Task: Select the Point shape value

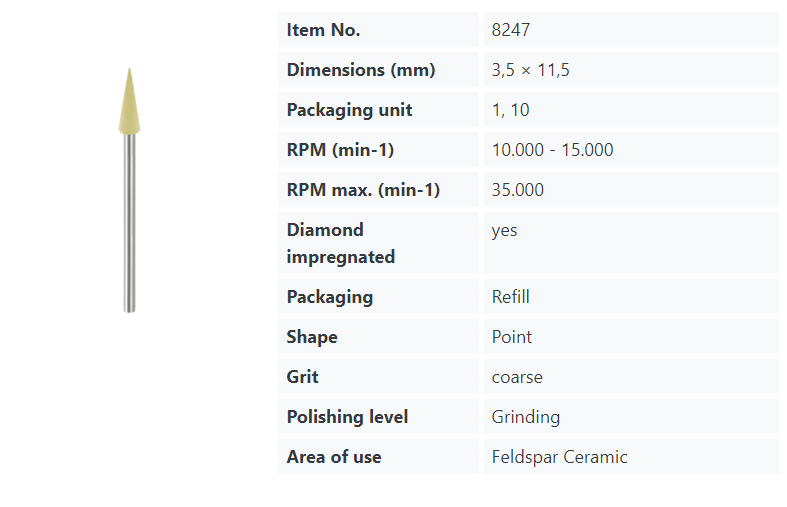Action: [x=511, y=337]
